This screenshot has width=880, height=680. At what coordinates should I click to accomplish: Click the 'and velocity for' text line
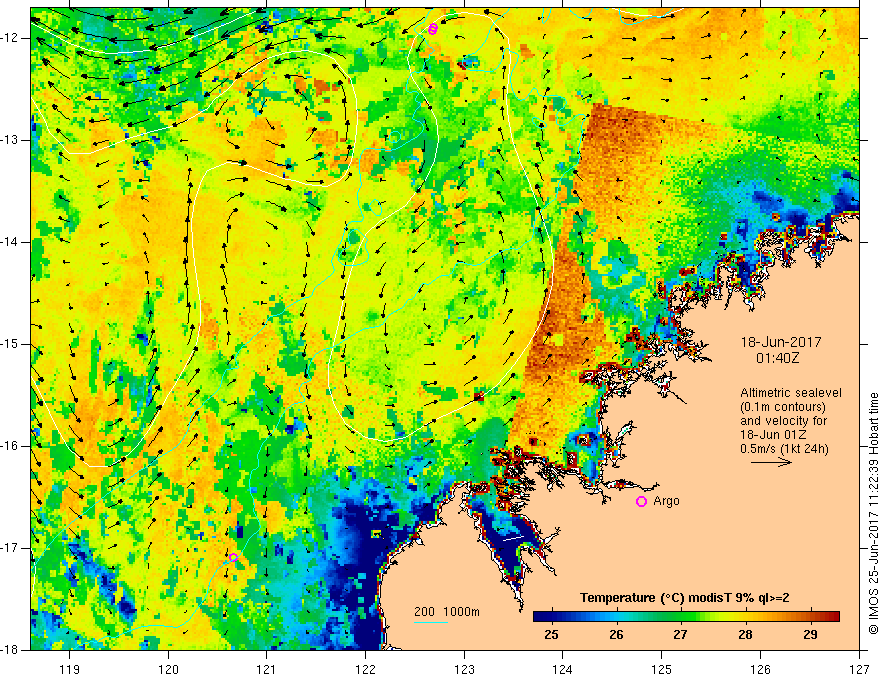click(x=783, y=421)
